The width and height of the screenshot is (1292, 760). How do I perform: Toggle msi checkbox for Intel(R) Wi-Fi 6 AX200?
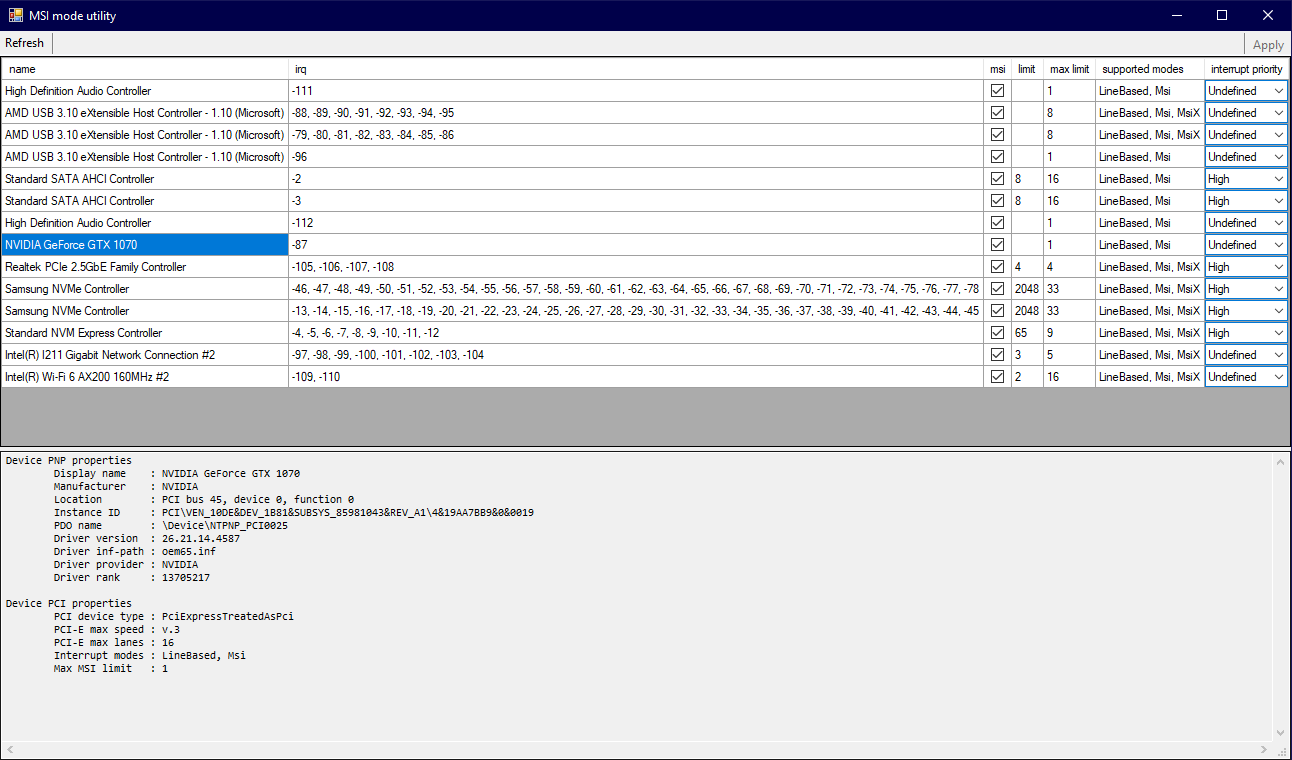click(x=997, y=377)
